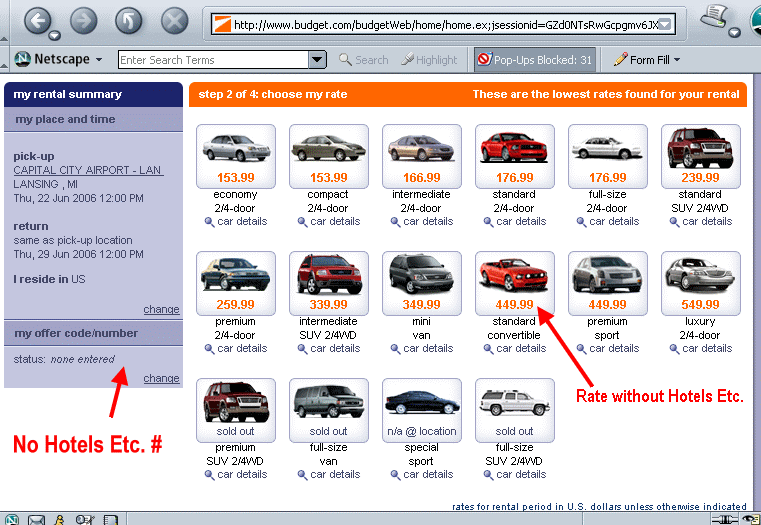Select the standard convertible 449.99 thumbnail

[515, 283]
